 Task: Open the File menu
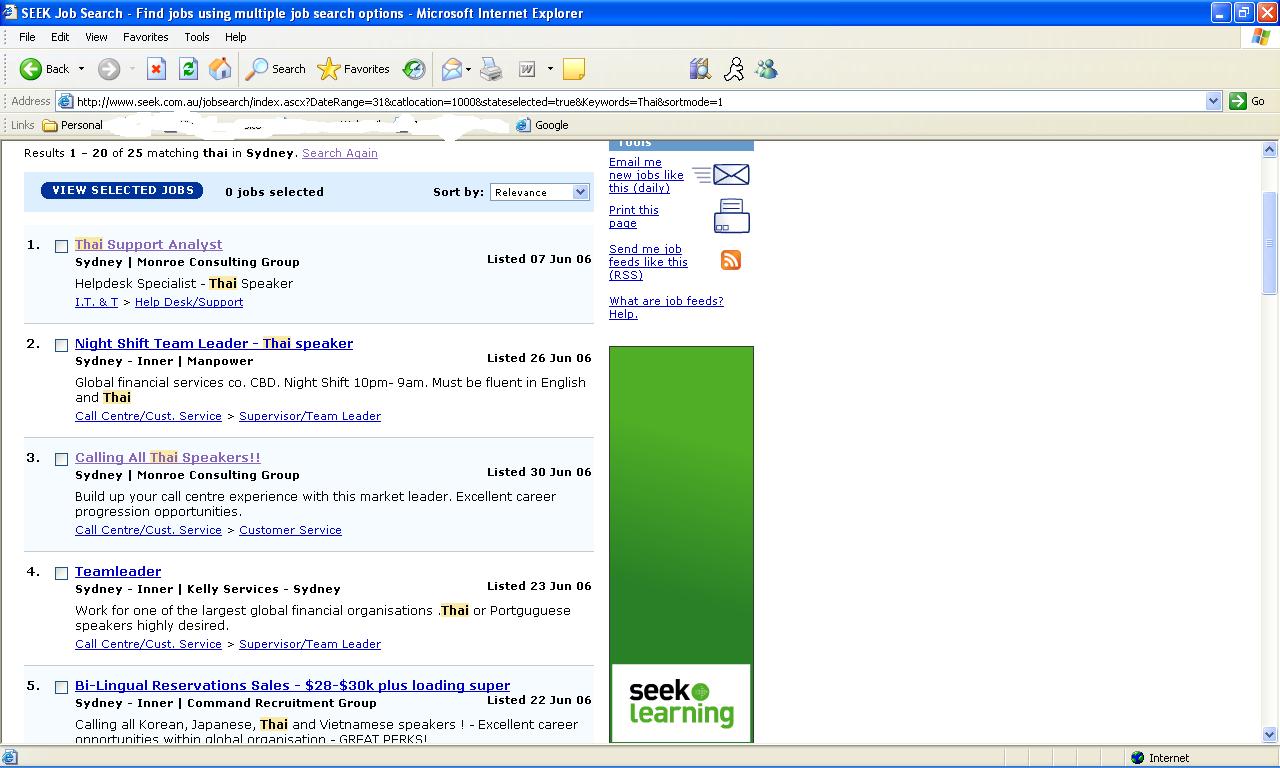pos(27,37)
